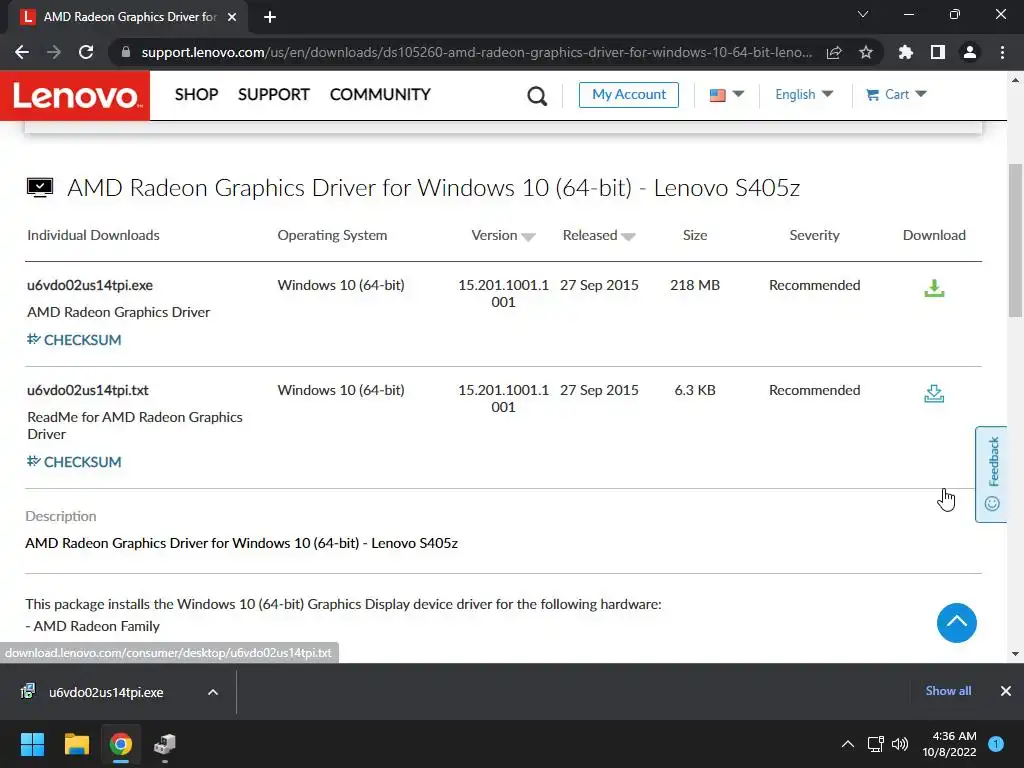The width and height of the screenshot is (1024, 768).
Task: Open the SHOP menu
Action: click(197, 95)
